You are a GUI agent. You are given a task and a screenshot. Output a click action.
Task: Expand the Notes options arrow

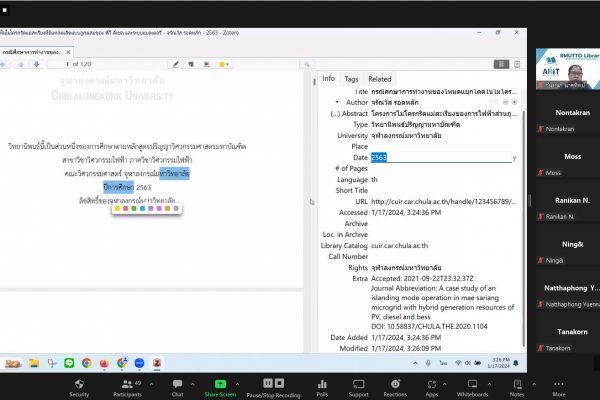[534, 384]
